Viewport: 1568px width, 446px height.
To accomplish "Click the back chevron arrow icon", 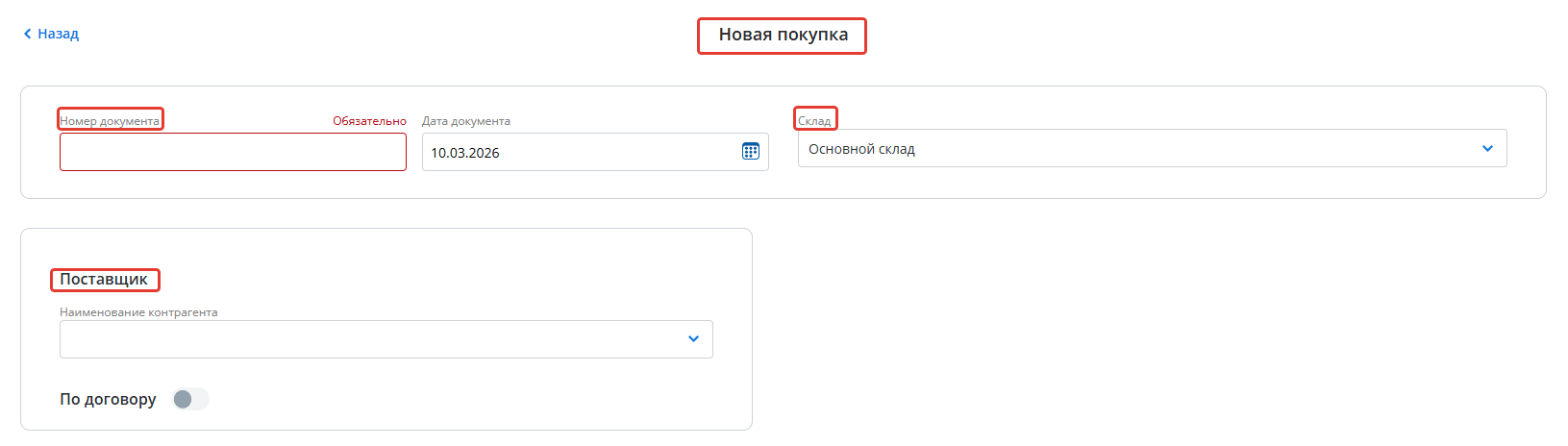I will 27,34.
